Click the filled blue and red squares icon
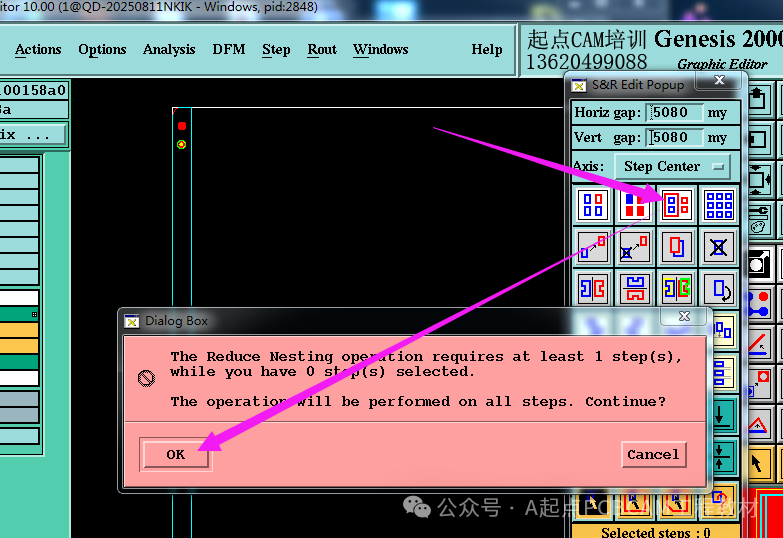Viewport: 783px width, 538px height. coord(635,205)
